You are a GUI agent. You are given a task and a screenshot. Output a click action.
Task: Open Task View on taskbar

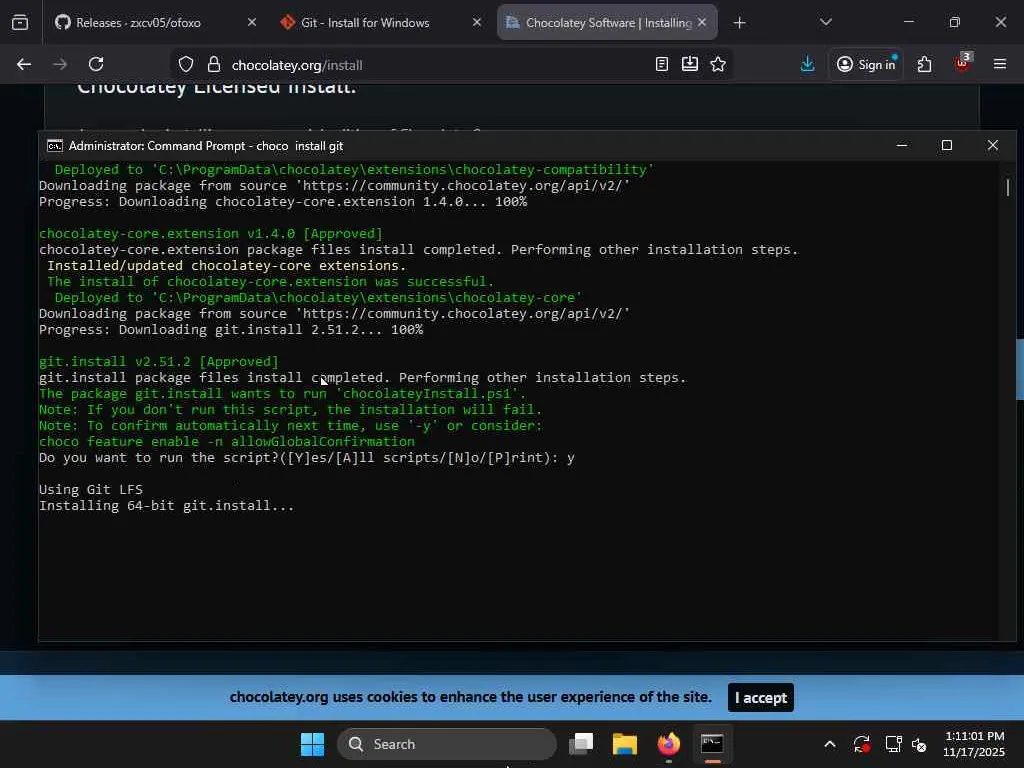coord(581,744)
